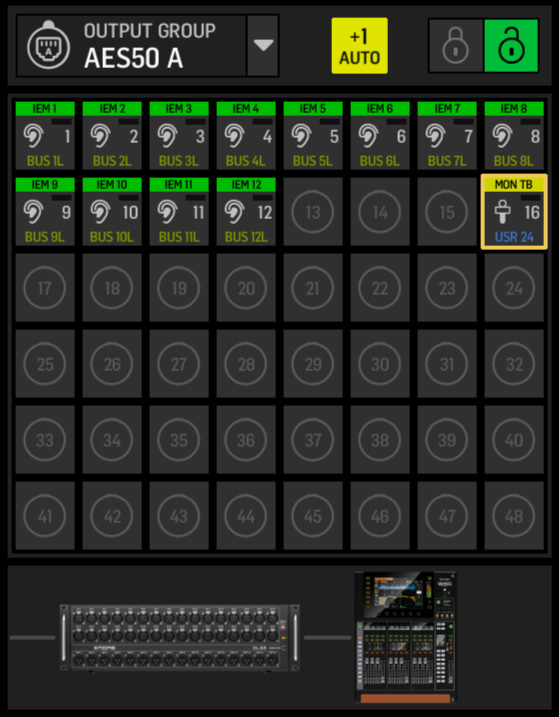Click the MON TB talkback microphone icon

tap(502, 212)
